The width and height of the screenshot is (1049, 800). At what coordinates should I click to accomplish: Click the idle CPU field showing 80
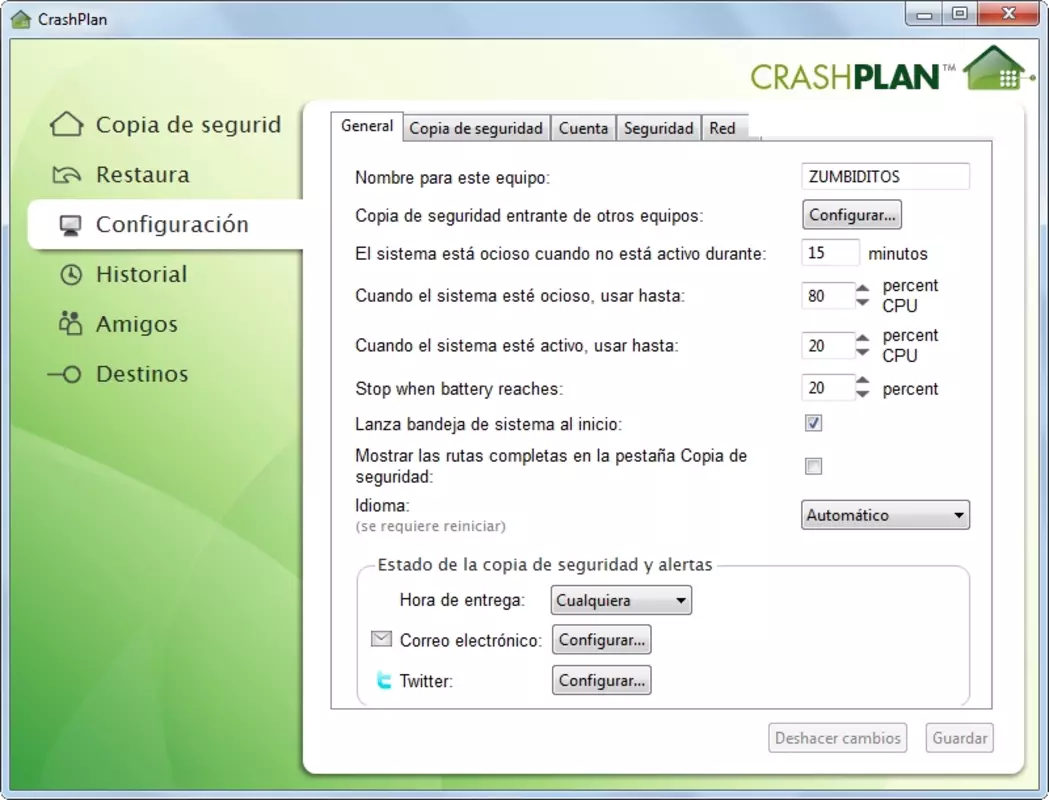tap(828, 296)
